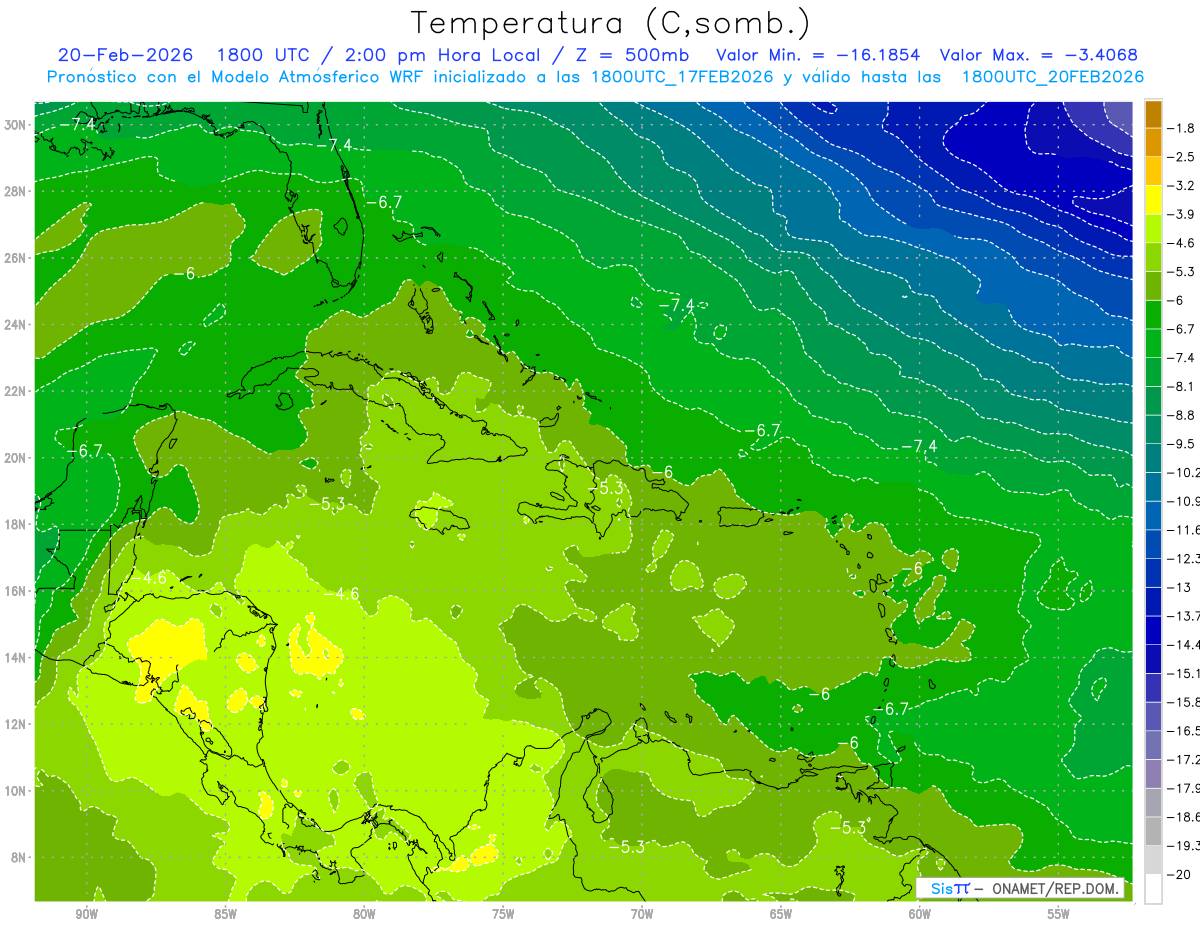Click the "Temperatura (C,somb.)" chart title

click(610, 23)
